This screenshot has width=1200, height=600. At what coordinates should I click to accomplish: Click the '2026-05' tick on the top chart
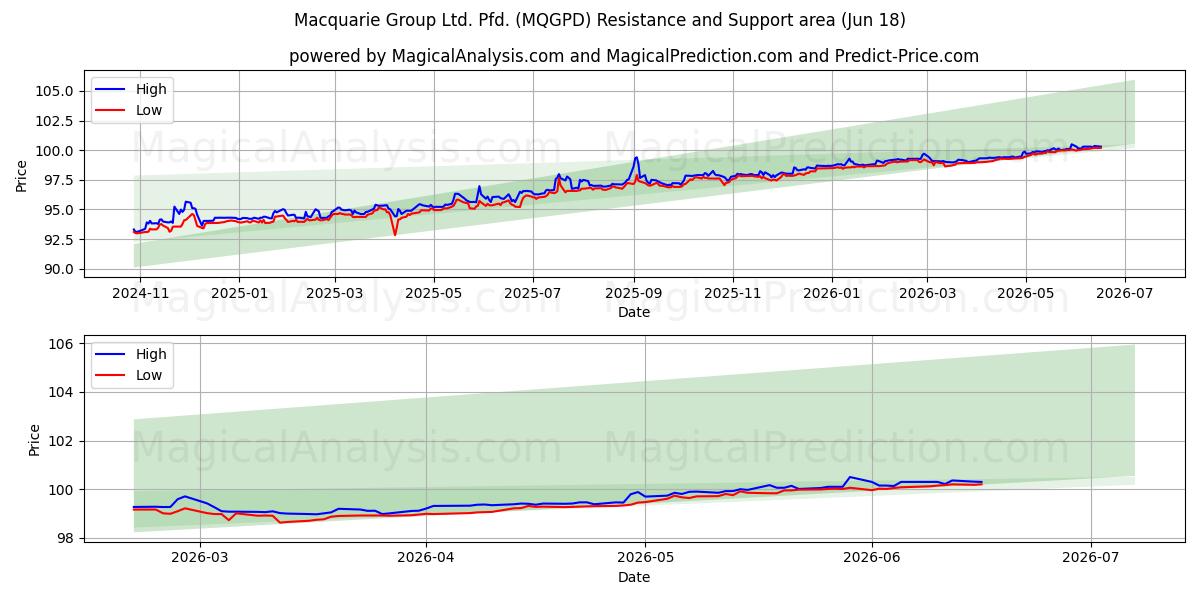(x=1026, y=294)
